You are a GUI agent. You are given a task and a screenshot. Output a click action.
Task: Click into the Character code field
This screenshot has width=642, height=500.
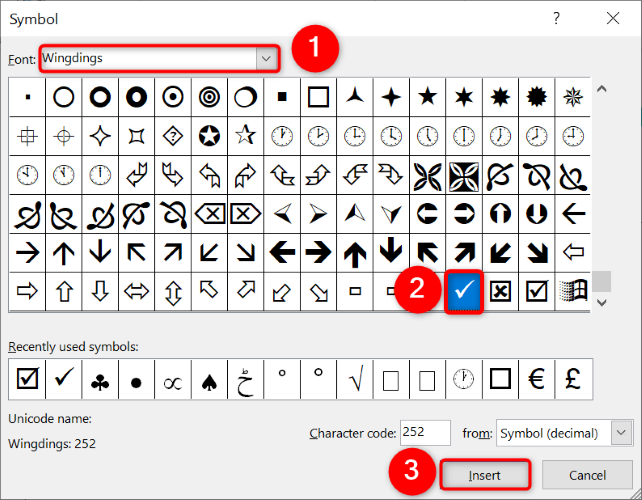[x=425, y=432]
